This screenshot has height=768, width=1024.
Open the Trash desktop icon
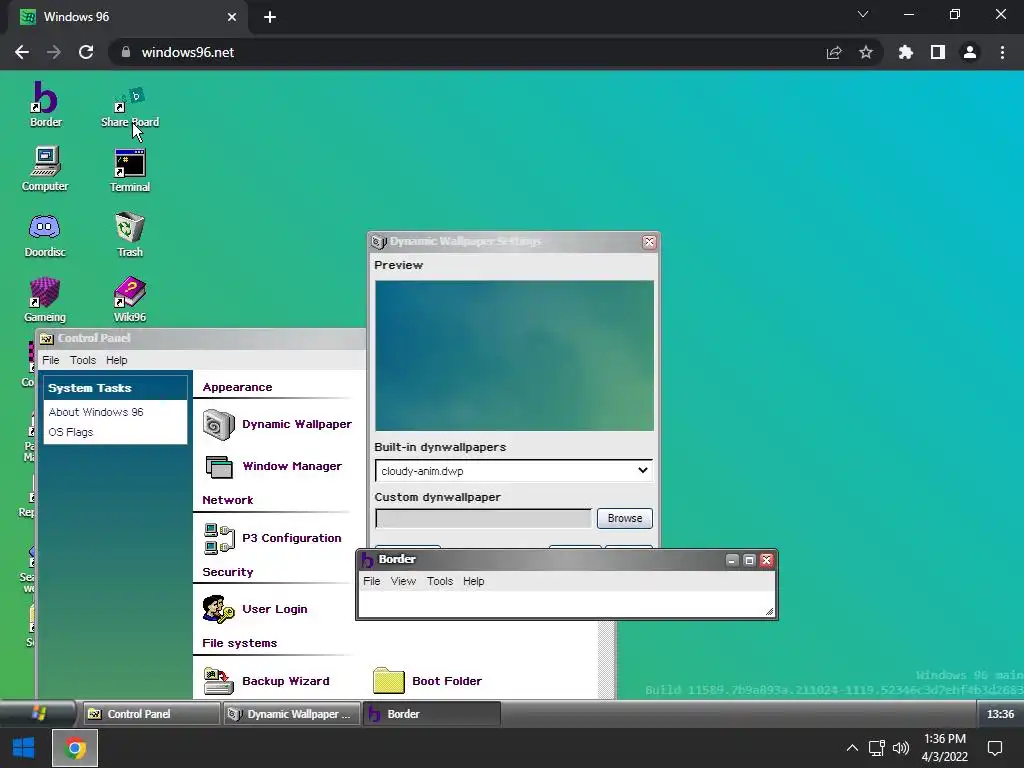tap(129, 234)
